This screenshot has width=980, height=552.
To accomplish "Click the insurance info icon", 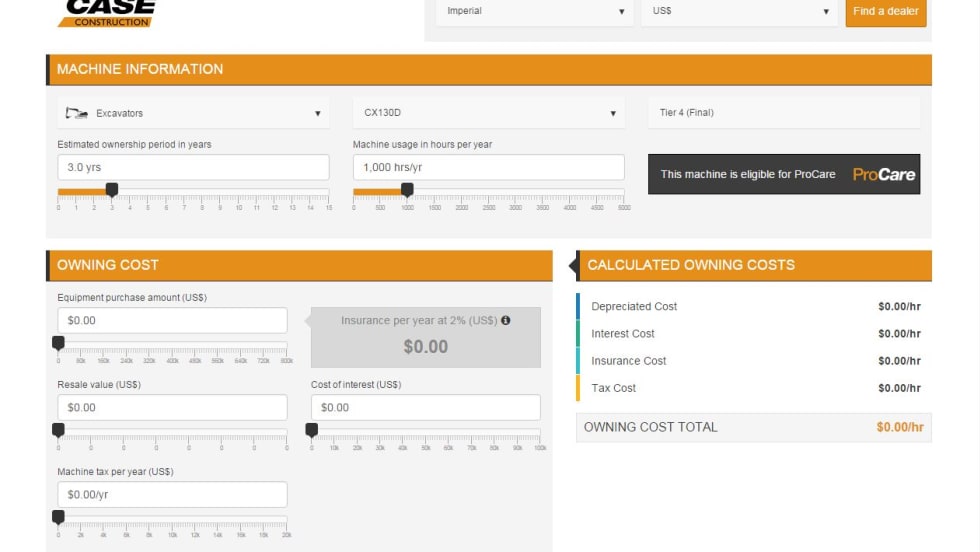I will [x=505, y=321].
